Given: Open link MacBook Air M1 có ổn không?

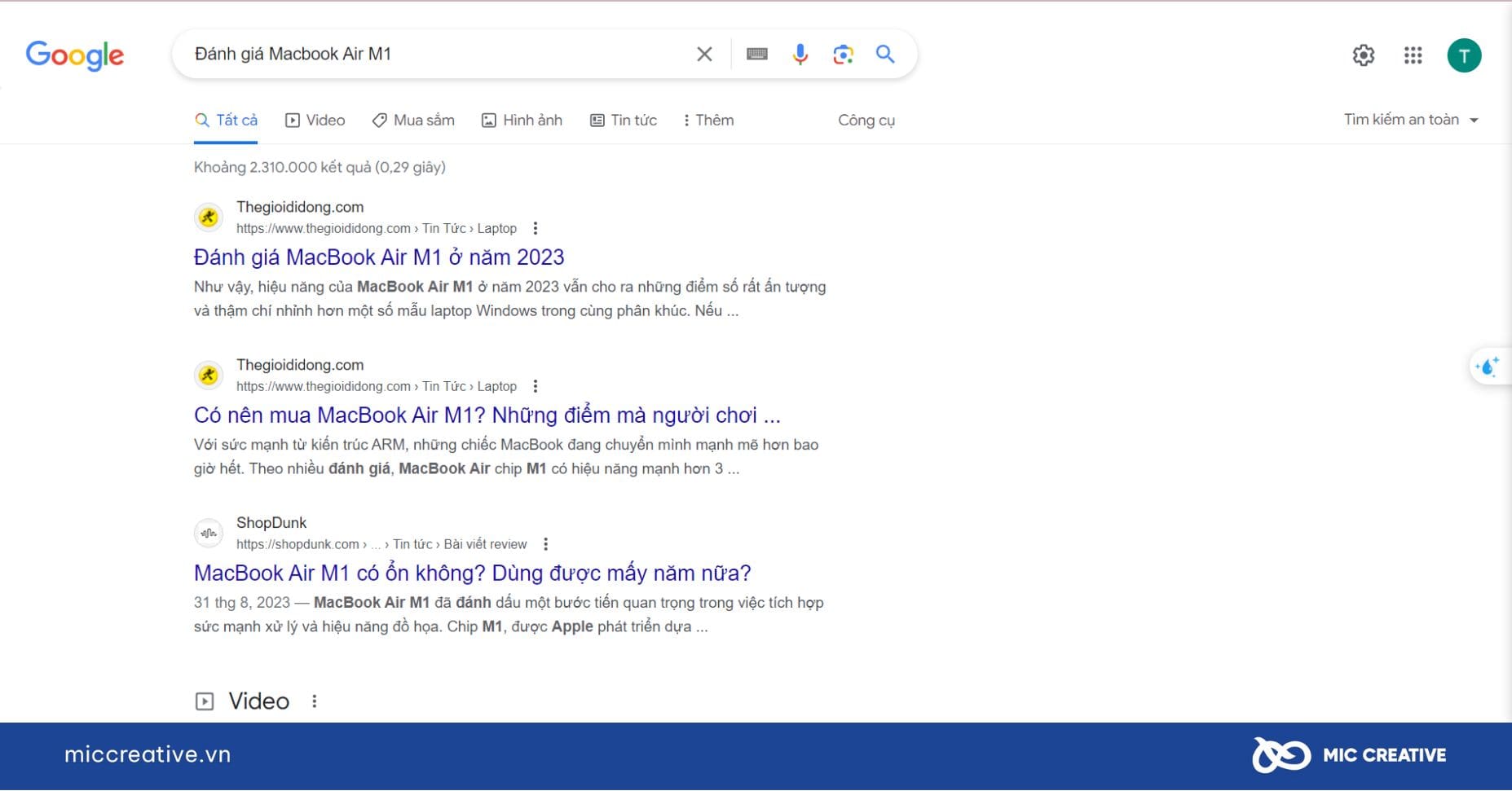Looking at the screenshot, I should 473,573.
